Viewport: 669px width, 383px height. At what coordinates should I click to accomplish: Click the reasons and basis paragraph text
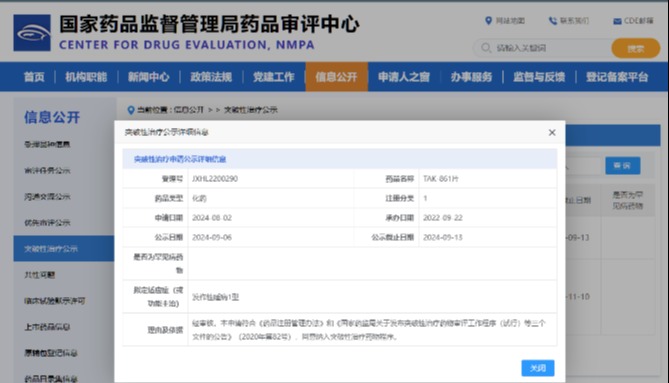click(369, 330)
